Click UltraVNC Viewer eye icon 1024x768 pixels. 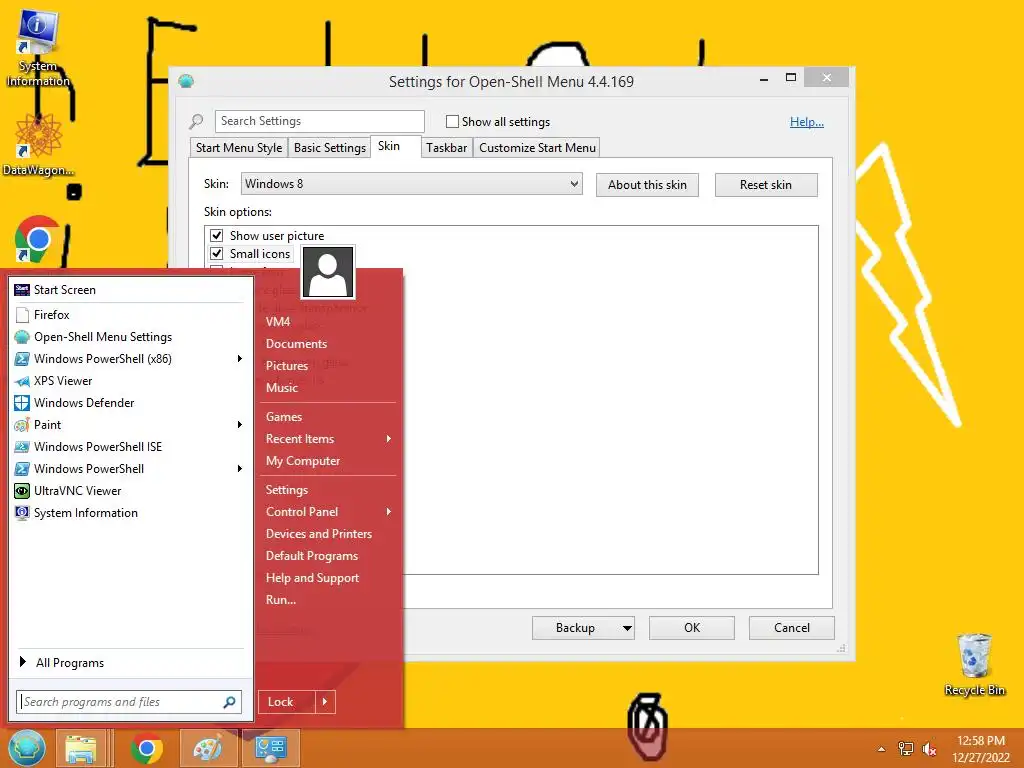point(22,491)
